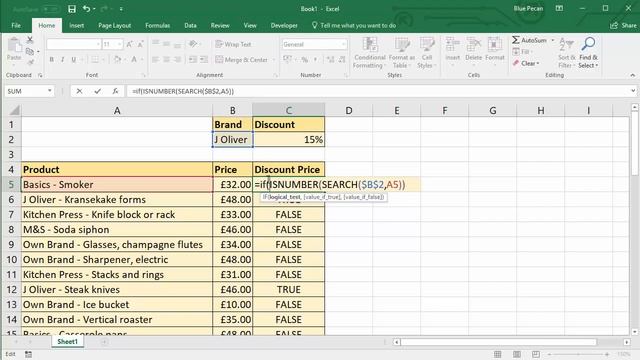Toggle Merge & Center
The image size is (640, 360).
pos(241,60)
